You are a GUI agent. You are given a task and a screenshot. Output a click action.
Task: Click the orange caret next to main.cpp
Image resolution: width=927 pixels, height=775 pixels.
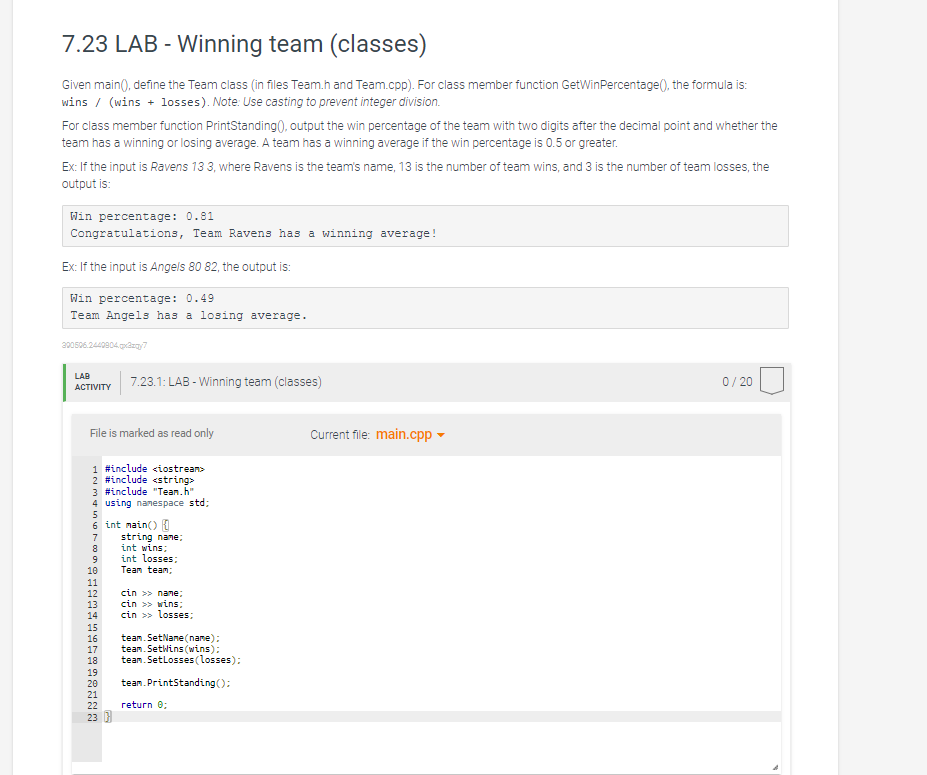pyautogui.click(x=440, y=435)
